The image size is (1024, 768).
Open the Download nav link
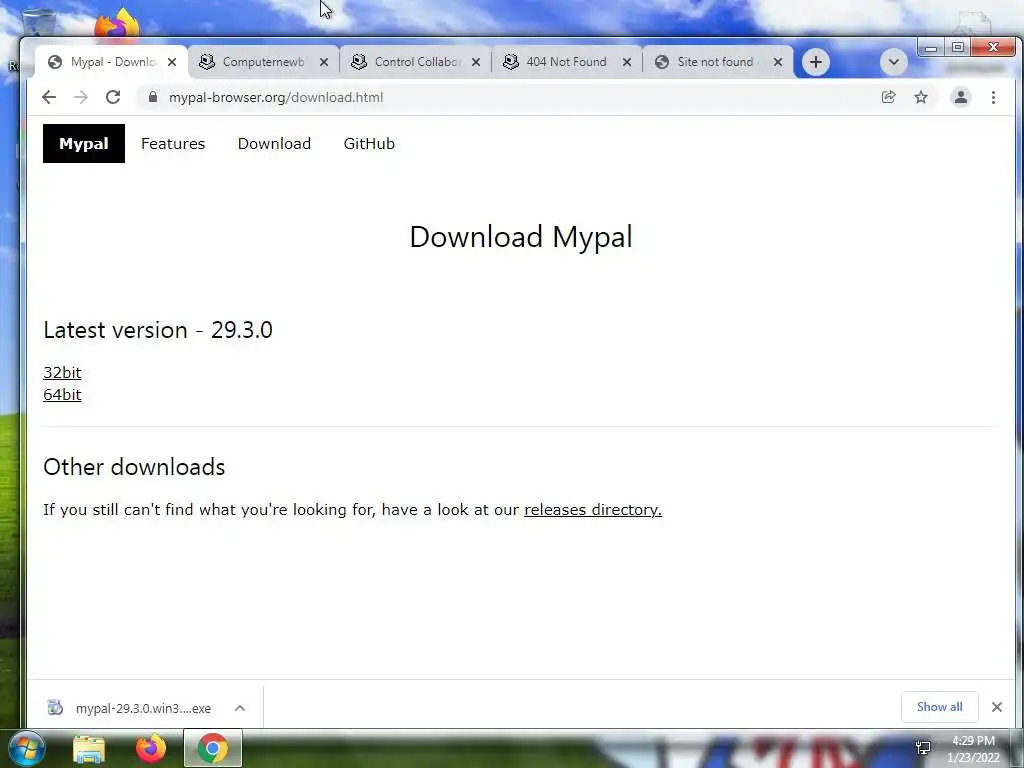(x=274, y=144)
